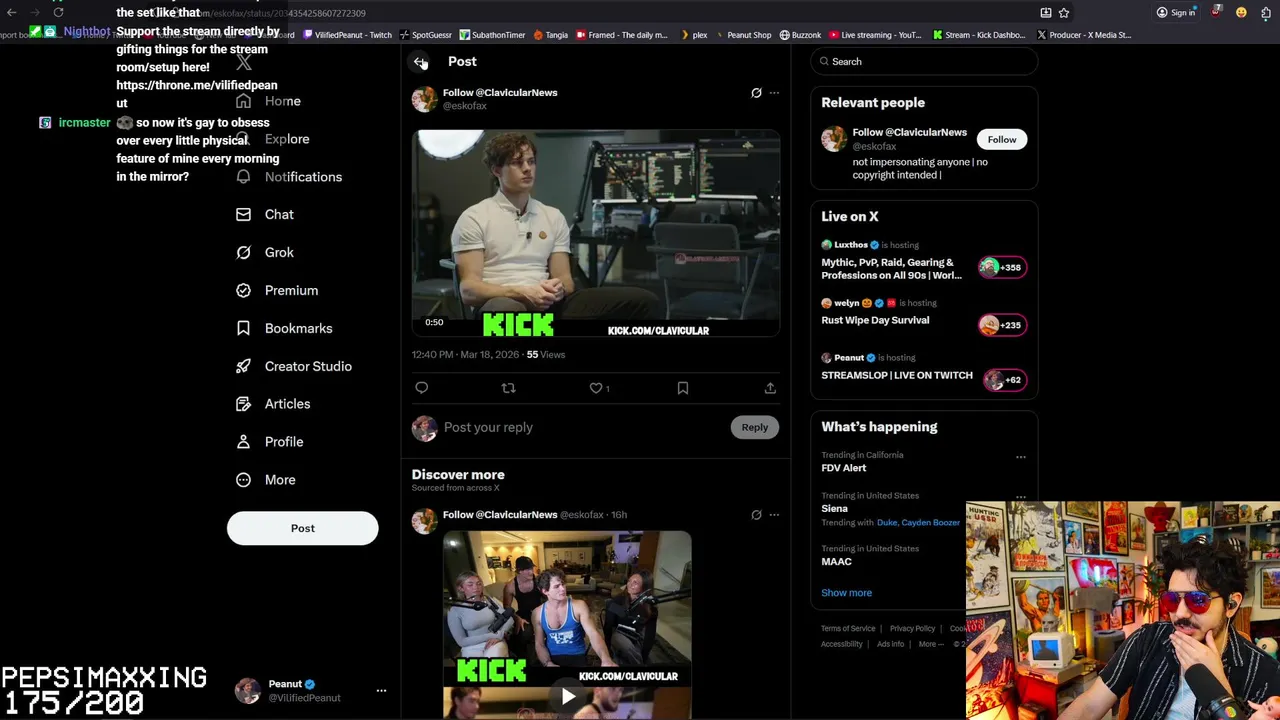Click the Profile person icon

[243, 442]
